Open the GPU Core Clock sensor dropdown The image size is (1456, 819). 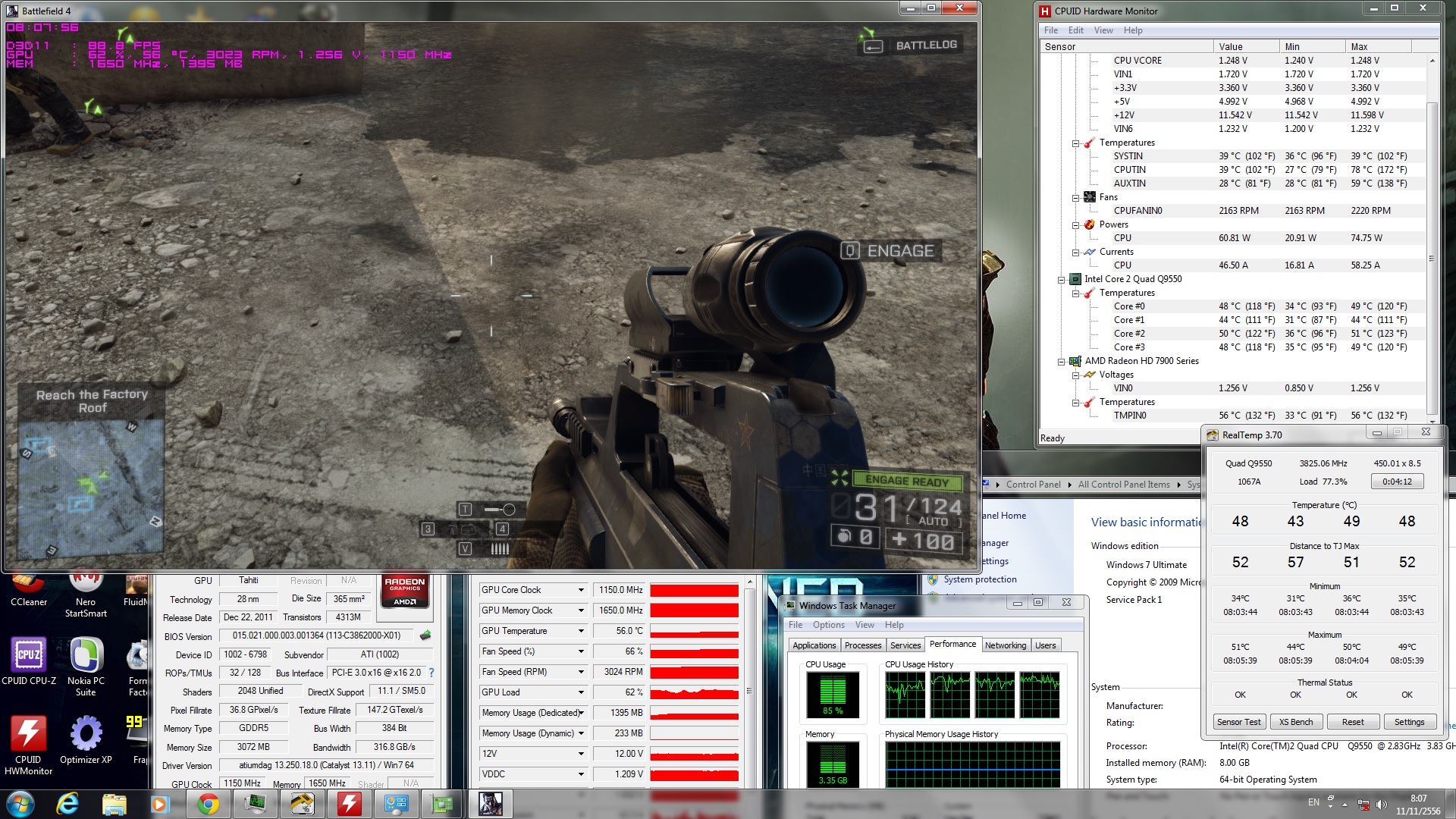(x=581, y=590)
